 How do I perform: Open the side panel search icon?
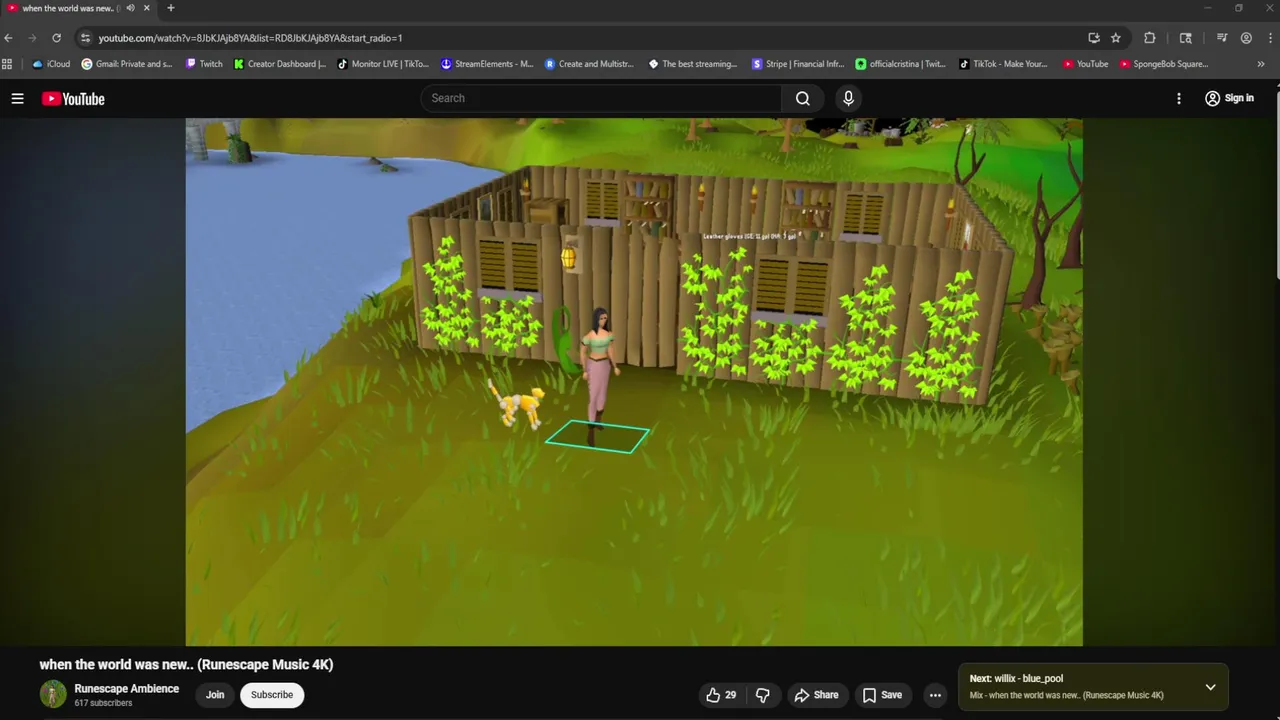pyautogui.click(x=1186, y=38)
